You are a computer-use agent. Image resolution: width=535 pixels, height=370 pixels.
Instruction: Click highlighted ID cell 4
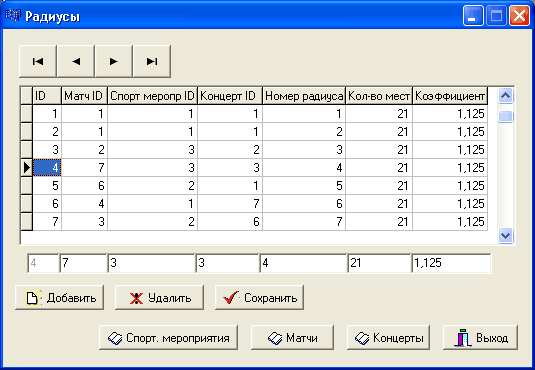[47, 168]
